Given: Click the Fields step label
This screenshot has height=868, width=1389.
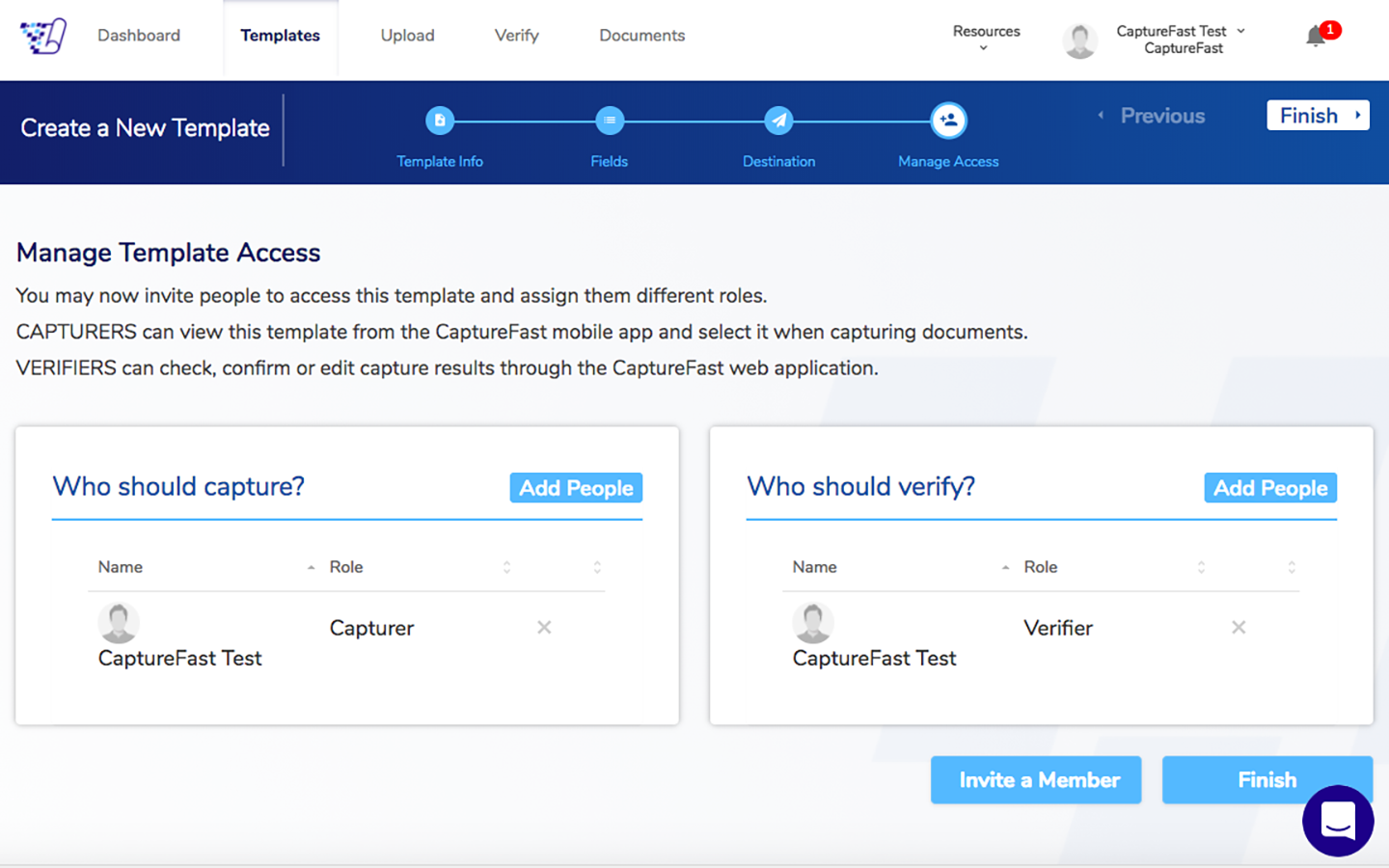Looking at the screenshot, I should (x=610, y=162).
